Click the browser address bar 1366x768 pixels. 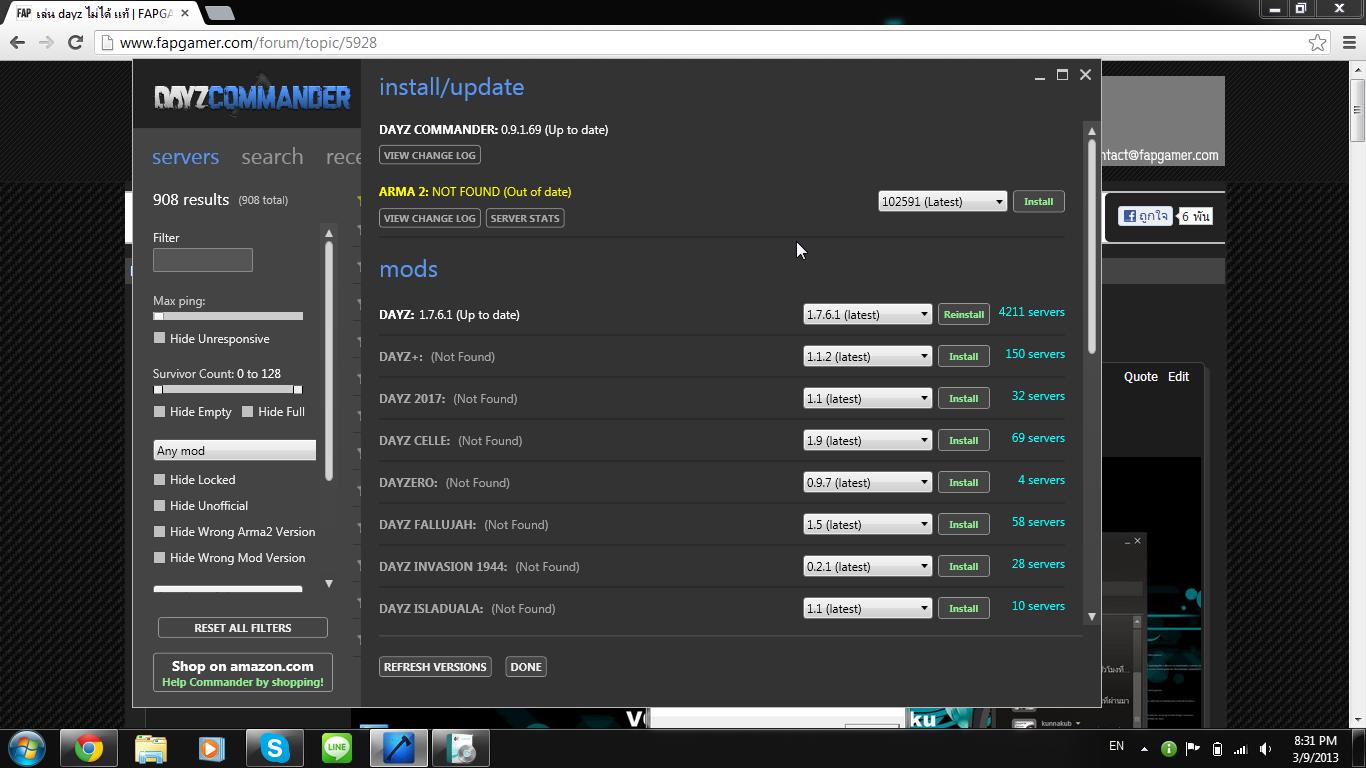tap(700, 42)
